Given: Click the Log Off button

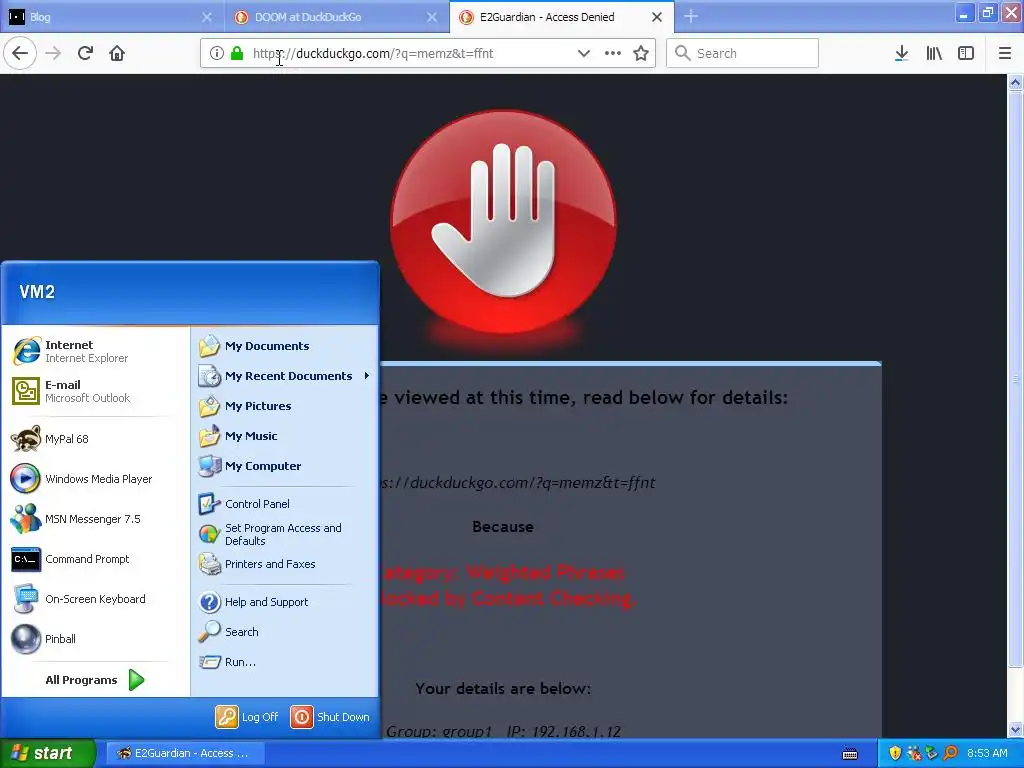Looking at the screenshot, I should [x=248, y=717].
